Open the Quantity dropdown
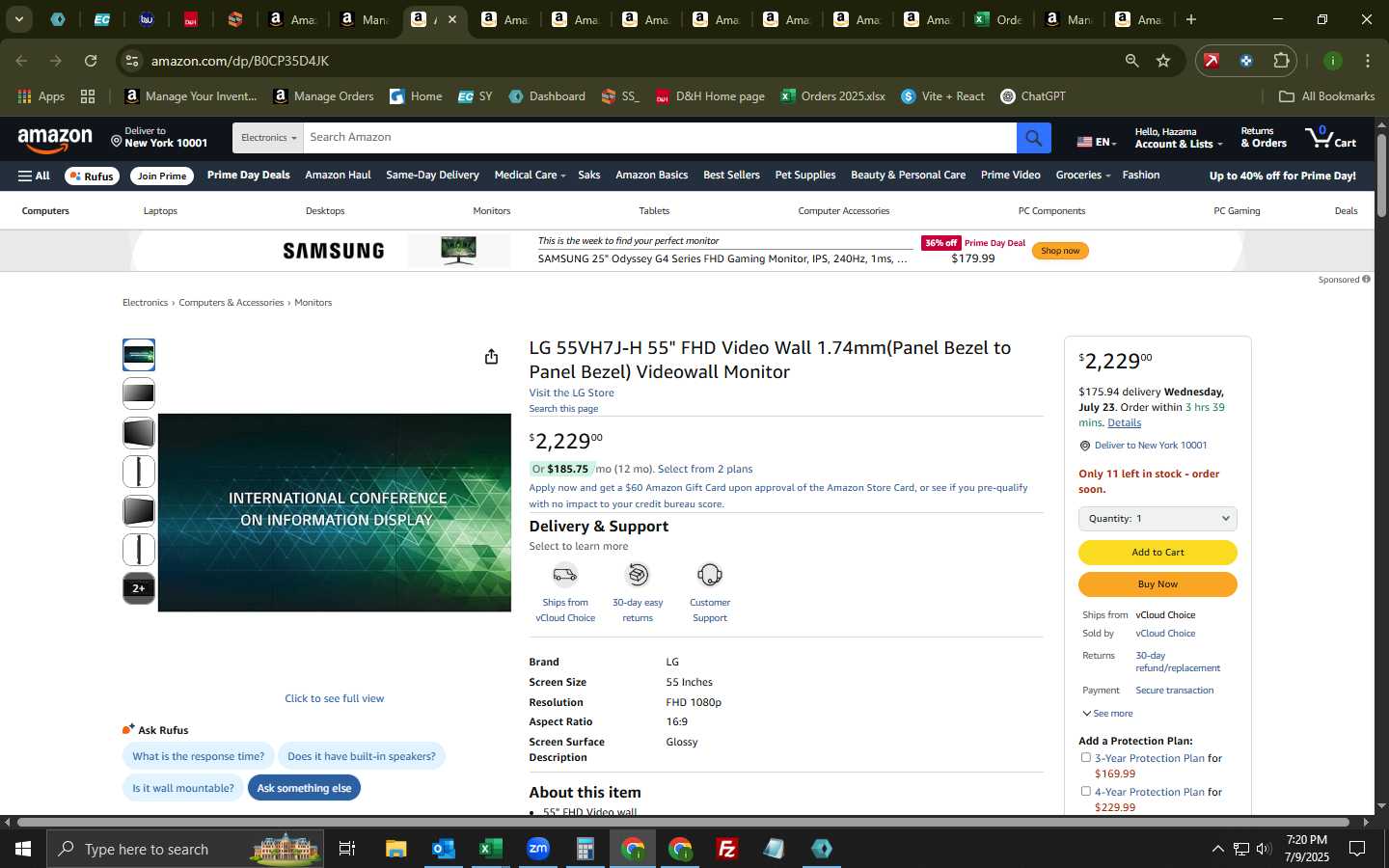1389x868 pixels. click(x=1157, y=519)
